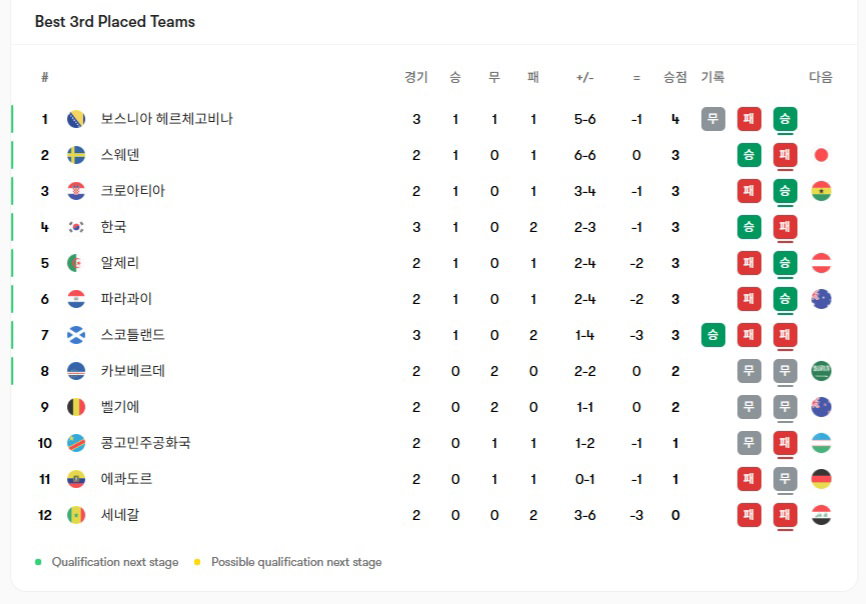
Task: Click the green 승 win badge in Scotland row
Action: tap(713, 335)
